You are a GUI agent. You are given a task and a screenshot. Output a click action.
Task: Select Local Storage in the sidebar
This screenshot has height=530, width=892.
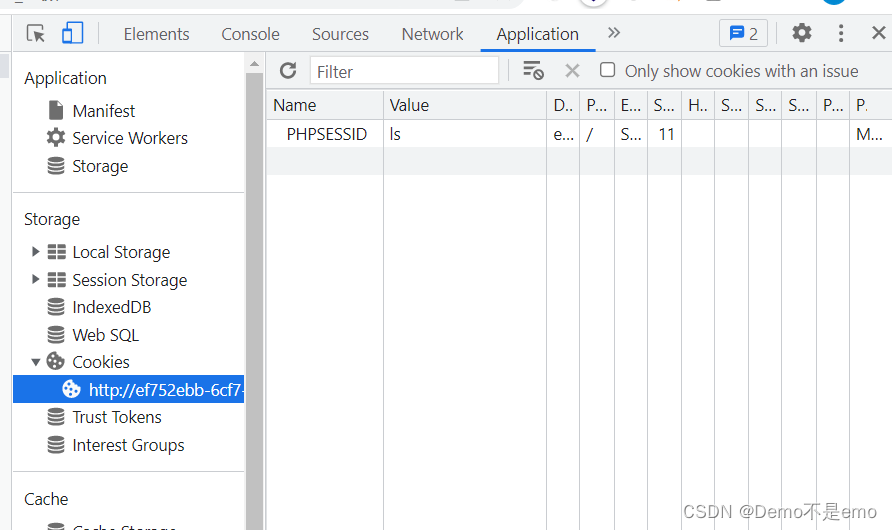tap(121, 252)
